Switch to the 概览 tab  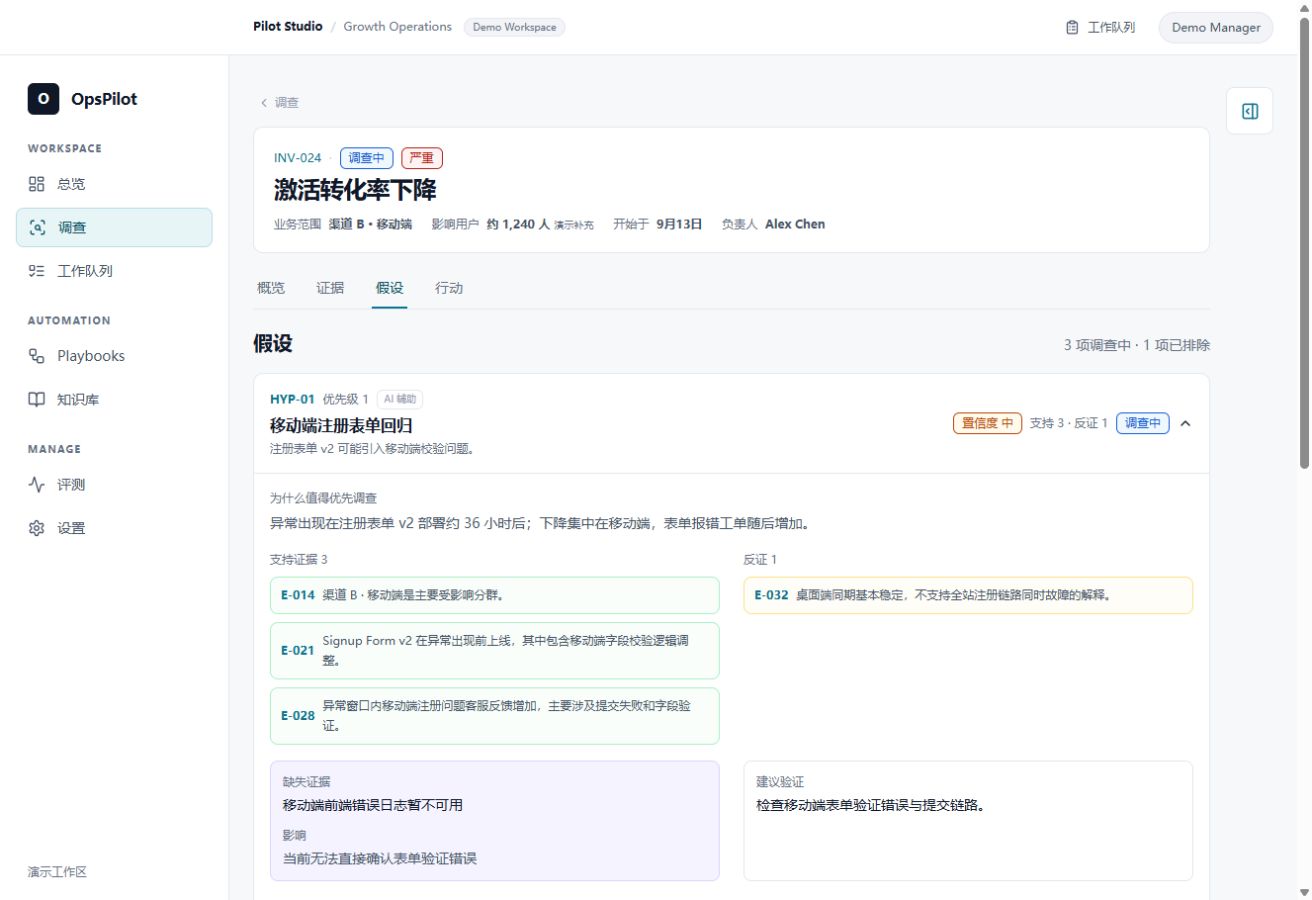[270, 288]
